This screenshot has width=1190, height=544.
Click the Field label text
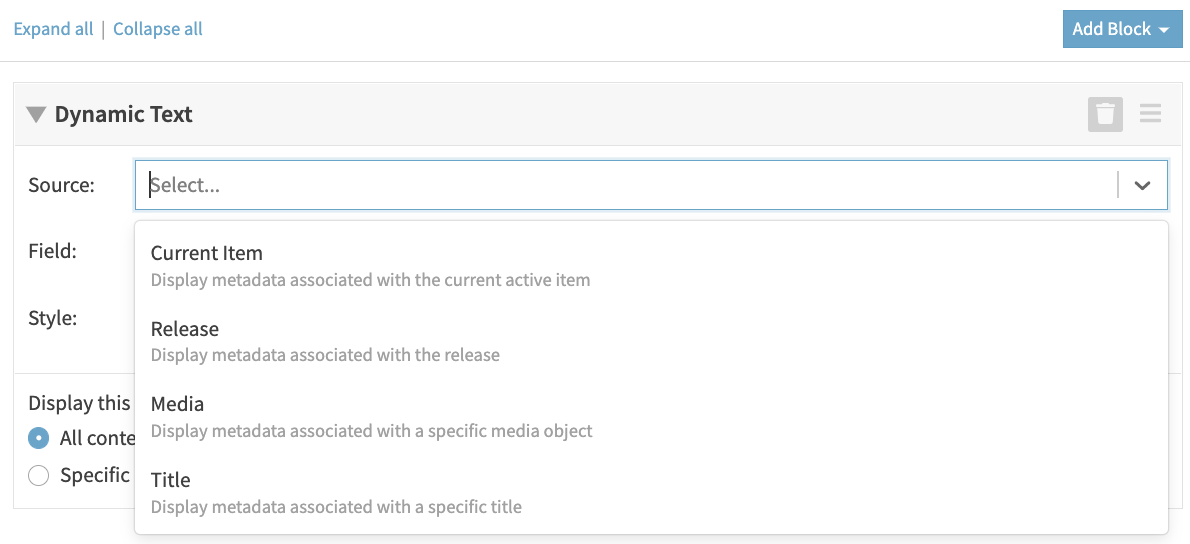52,251
